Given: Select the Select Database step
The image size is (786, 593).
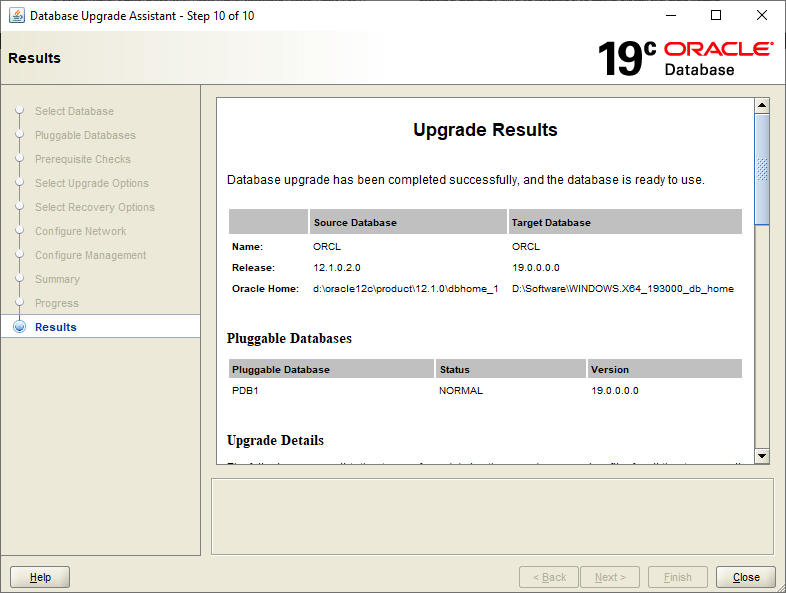Looking at the screenshot, I should click(74, 111).
